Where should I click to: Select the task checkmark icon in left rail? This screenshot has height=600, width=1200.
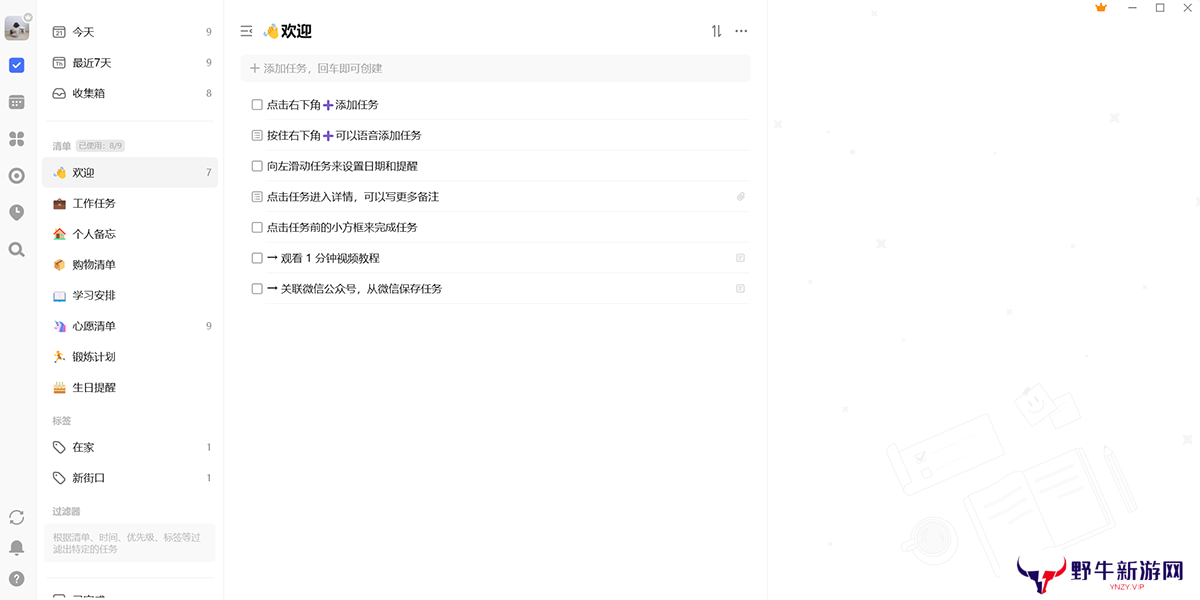(x=17, y=65)
